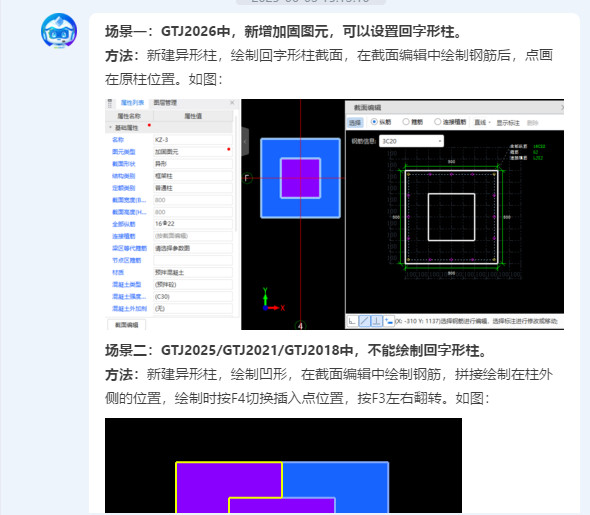Open the 结构类别 value 框架柱
Image resolution: width=590 pixels, height=515 pixels.
tap(193, 176)
